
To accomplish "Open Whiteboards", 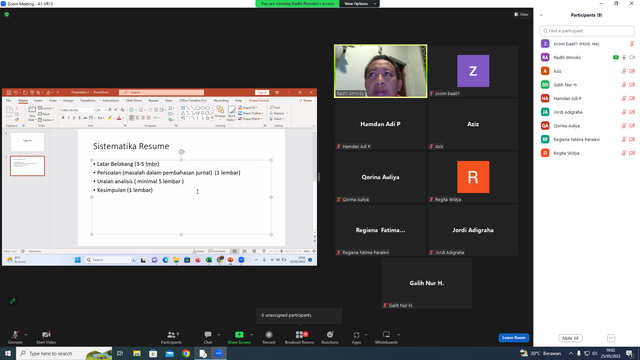I will click(386, 337).
